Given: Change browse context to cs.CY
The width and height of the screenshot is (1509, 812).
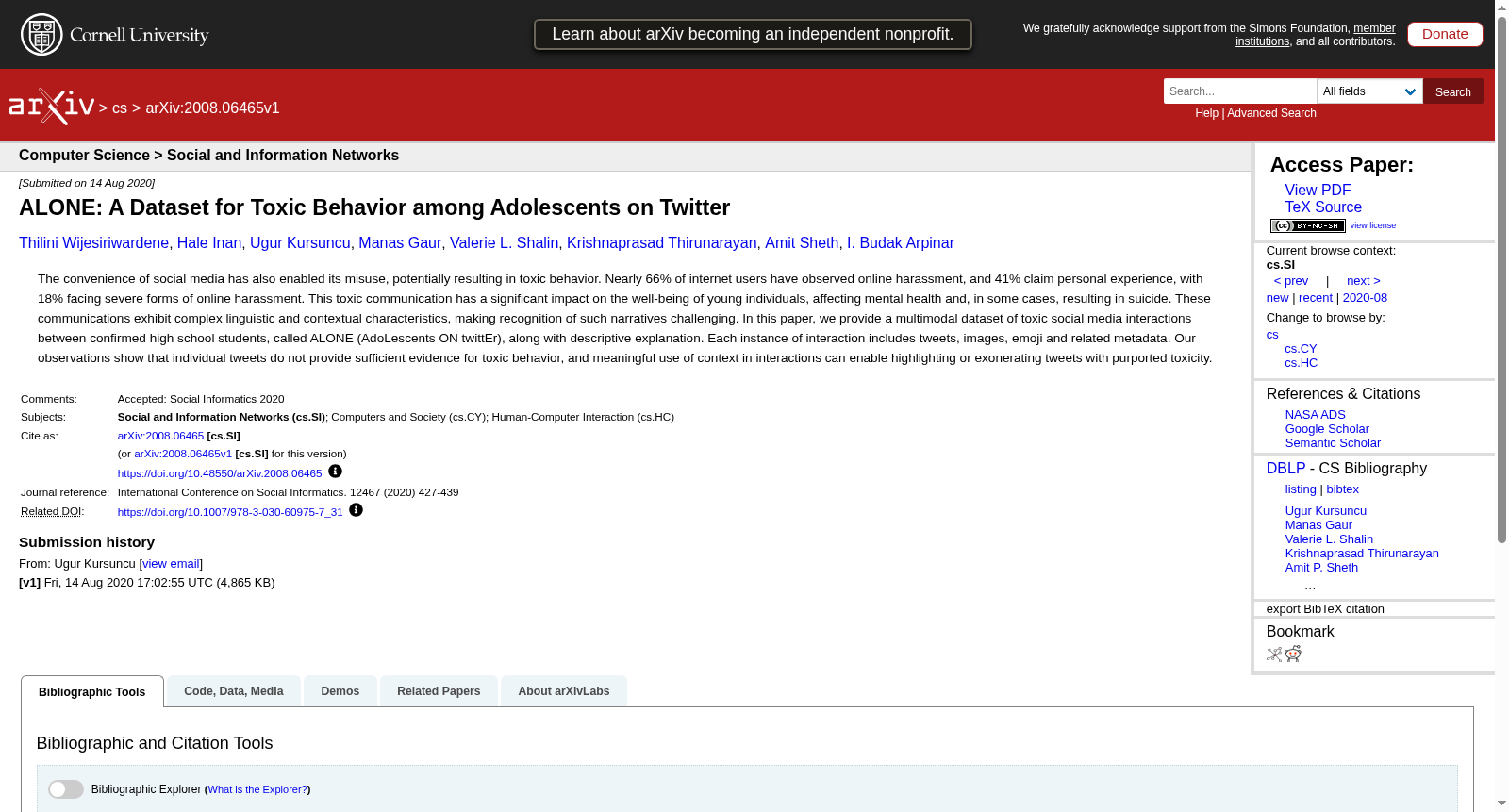Looking at the screenshot, I should pos(1301,349).
